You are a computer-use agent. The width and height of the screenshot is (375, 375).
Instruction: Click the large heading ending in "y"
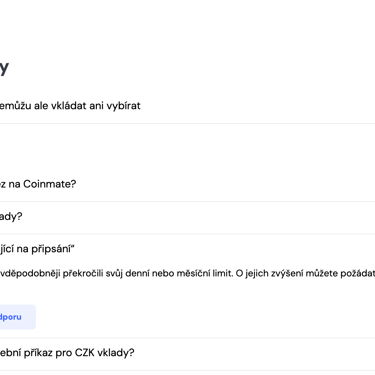point(4,68)
